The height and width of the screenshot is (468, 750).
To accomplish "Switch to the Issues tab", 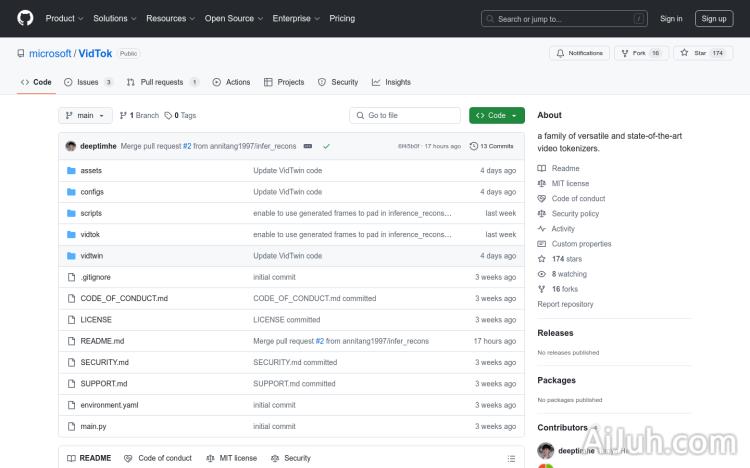I will (88, 82).
